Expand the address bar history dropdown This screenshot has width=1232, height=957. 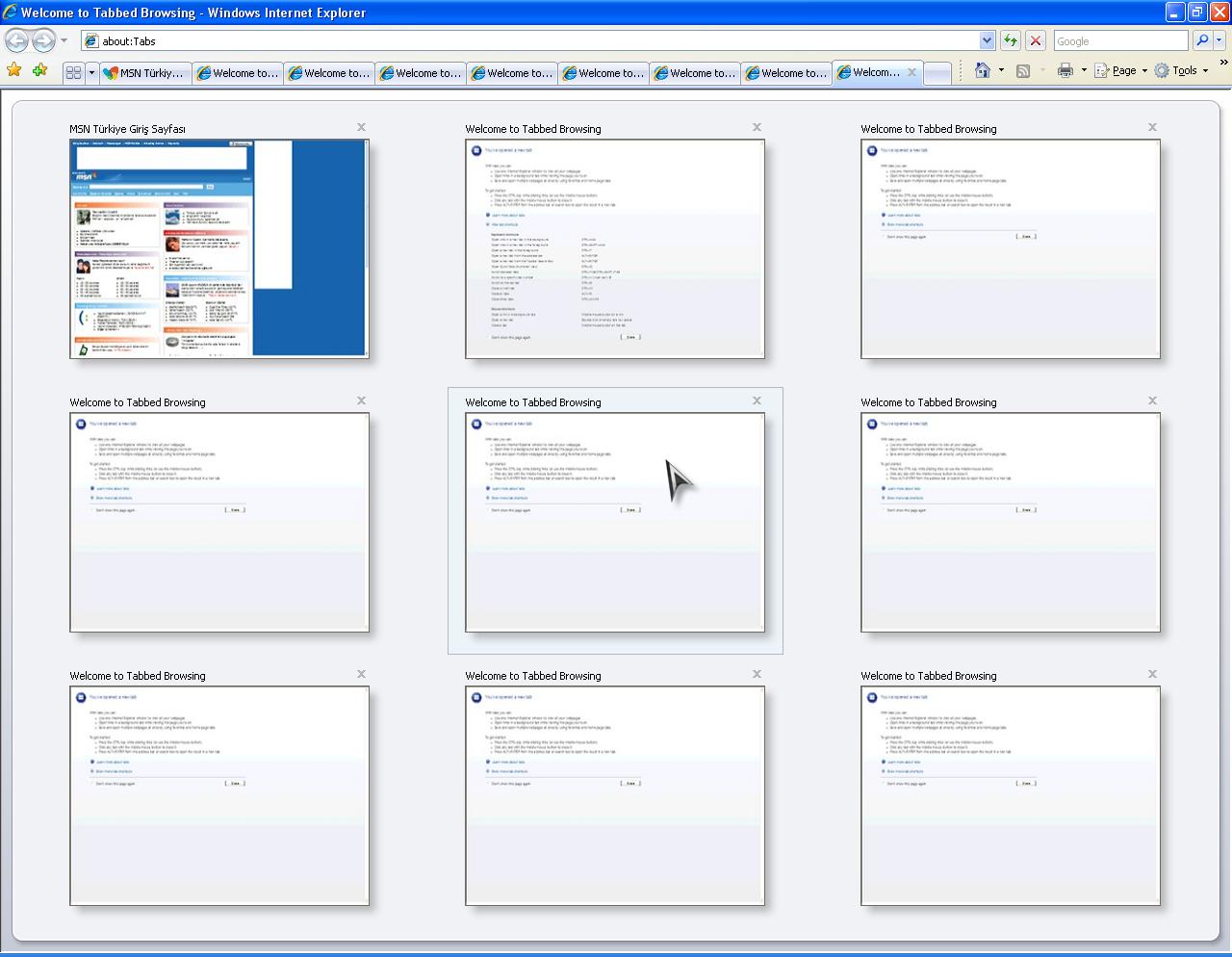987,40
